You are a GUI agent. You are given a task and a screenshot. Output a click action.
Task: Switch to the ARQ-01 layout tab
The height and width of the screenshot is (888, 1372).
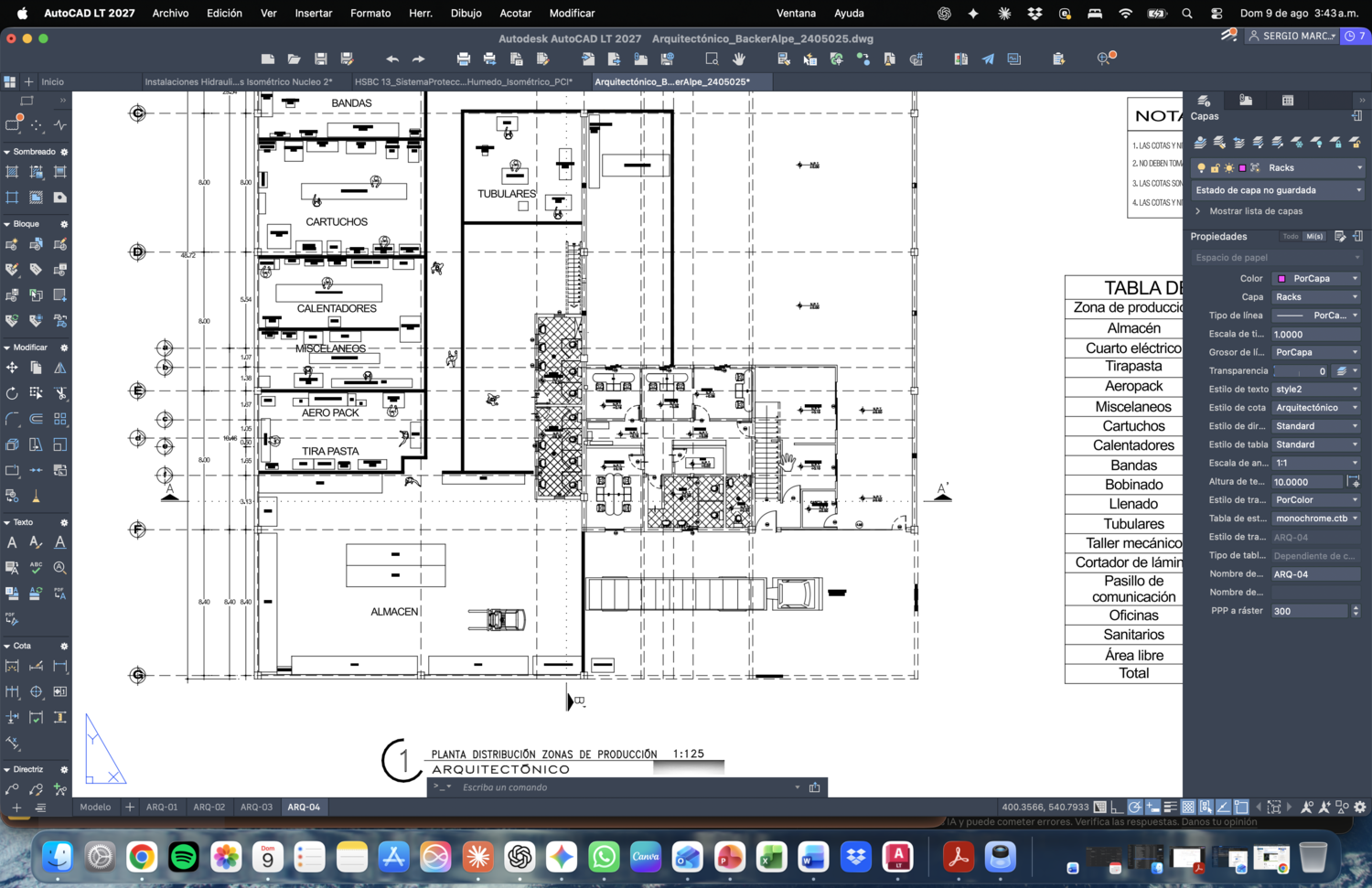[x=162, y=807]
